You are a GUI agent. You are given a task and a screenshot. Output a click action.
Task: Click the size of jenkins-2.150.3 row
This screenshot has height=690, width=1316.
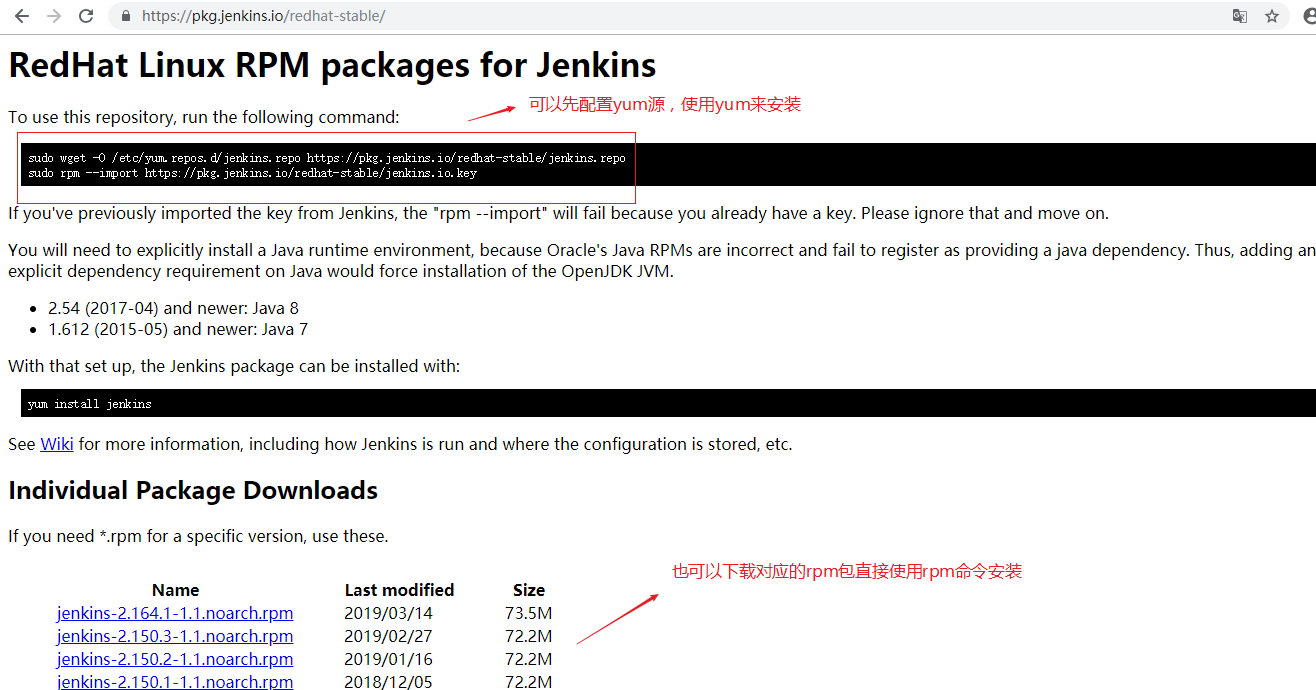click(529, 636)
